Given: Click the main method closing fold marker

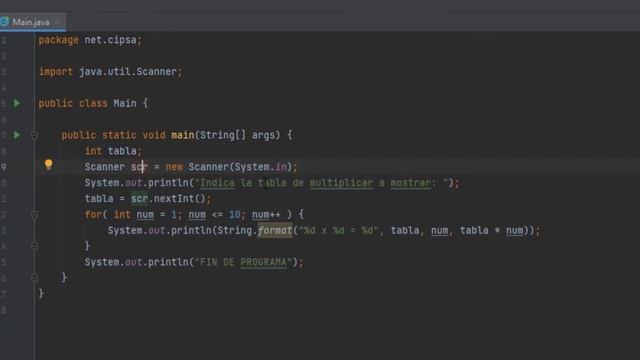Looking at the screenshot, I should [x=35, y=278].
